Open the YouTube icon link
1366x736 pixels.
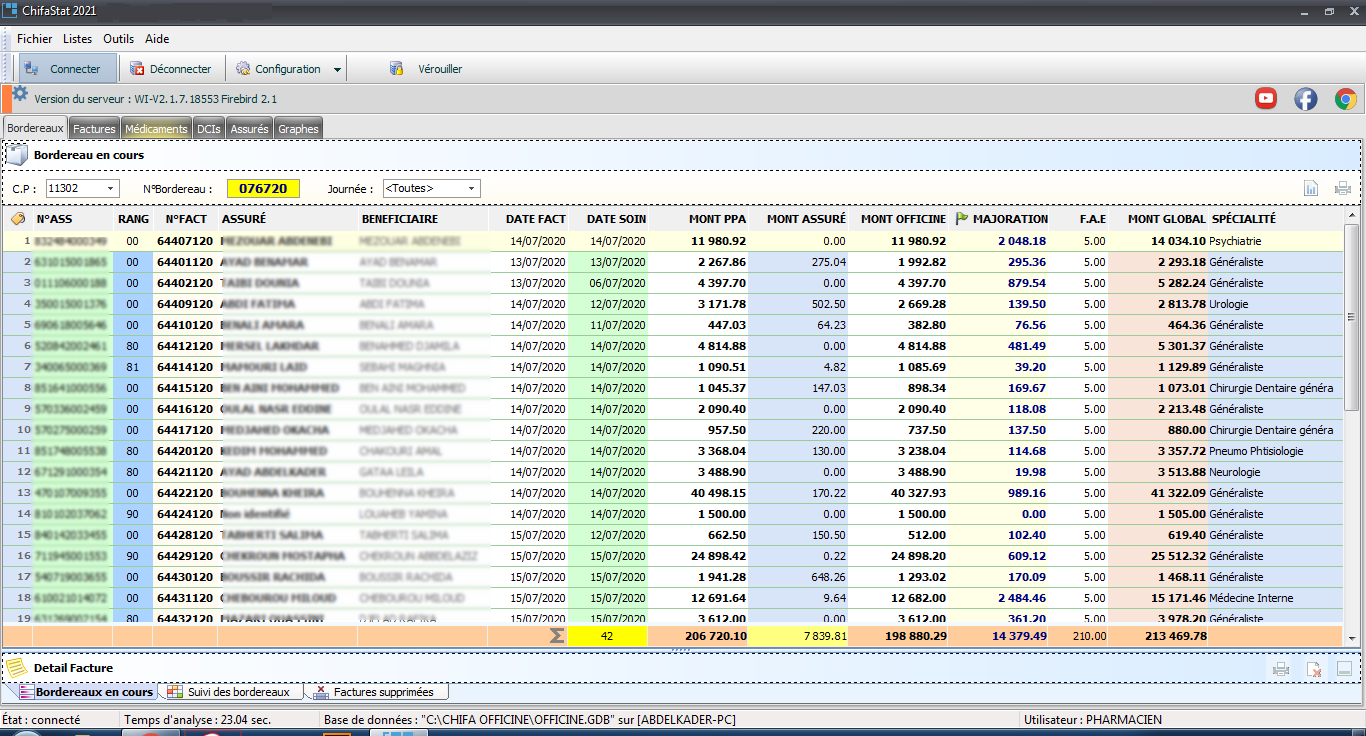(x=1266, y=98)
